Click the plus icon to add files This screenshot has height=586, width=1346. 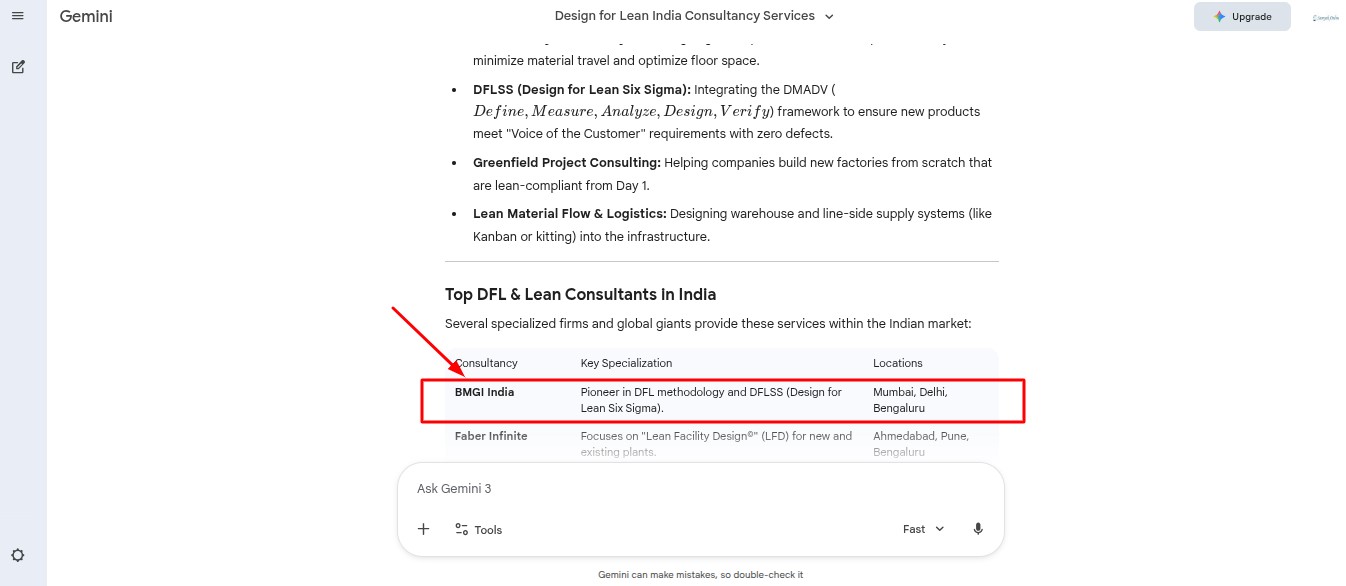(x=423, y=529)
